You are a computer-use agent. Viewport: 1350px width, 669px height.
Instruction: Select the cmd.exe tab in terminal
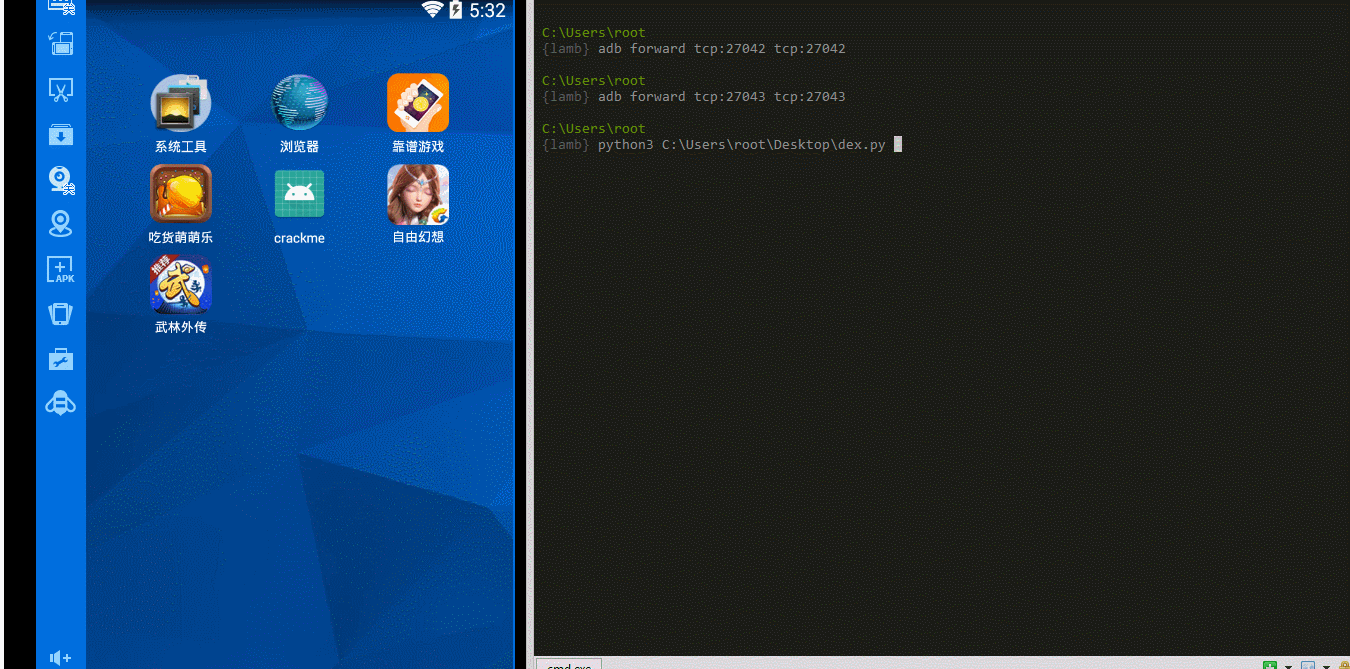569,664
